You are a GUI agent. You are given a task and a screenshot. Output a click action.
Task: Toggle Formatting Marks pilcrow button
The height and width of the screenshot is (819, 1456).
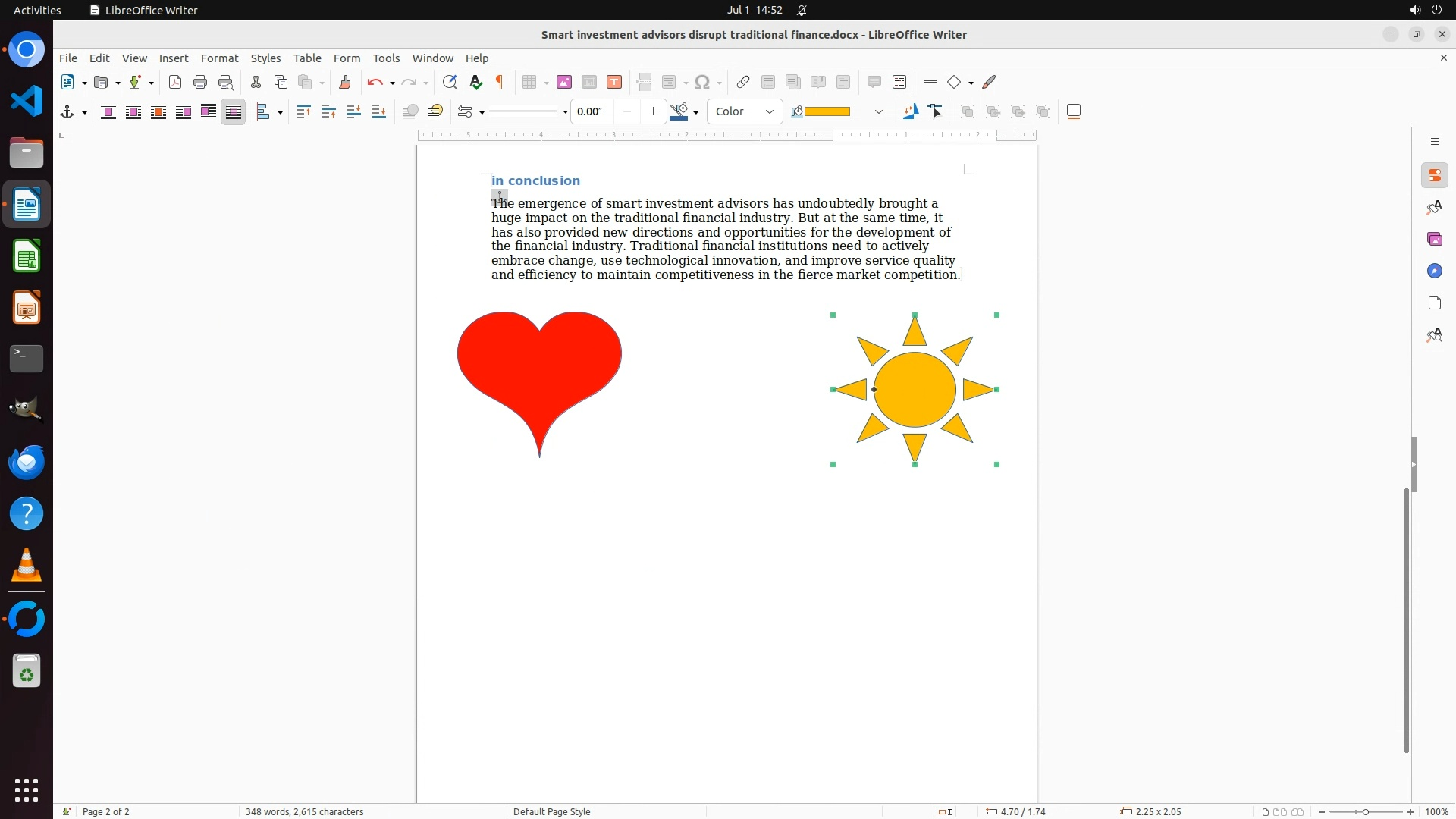point(500,83)
